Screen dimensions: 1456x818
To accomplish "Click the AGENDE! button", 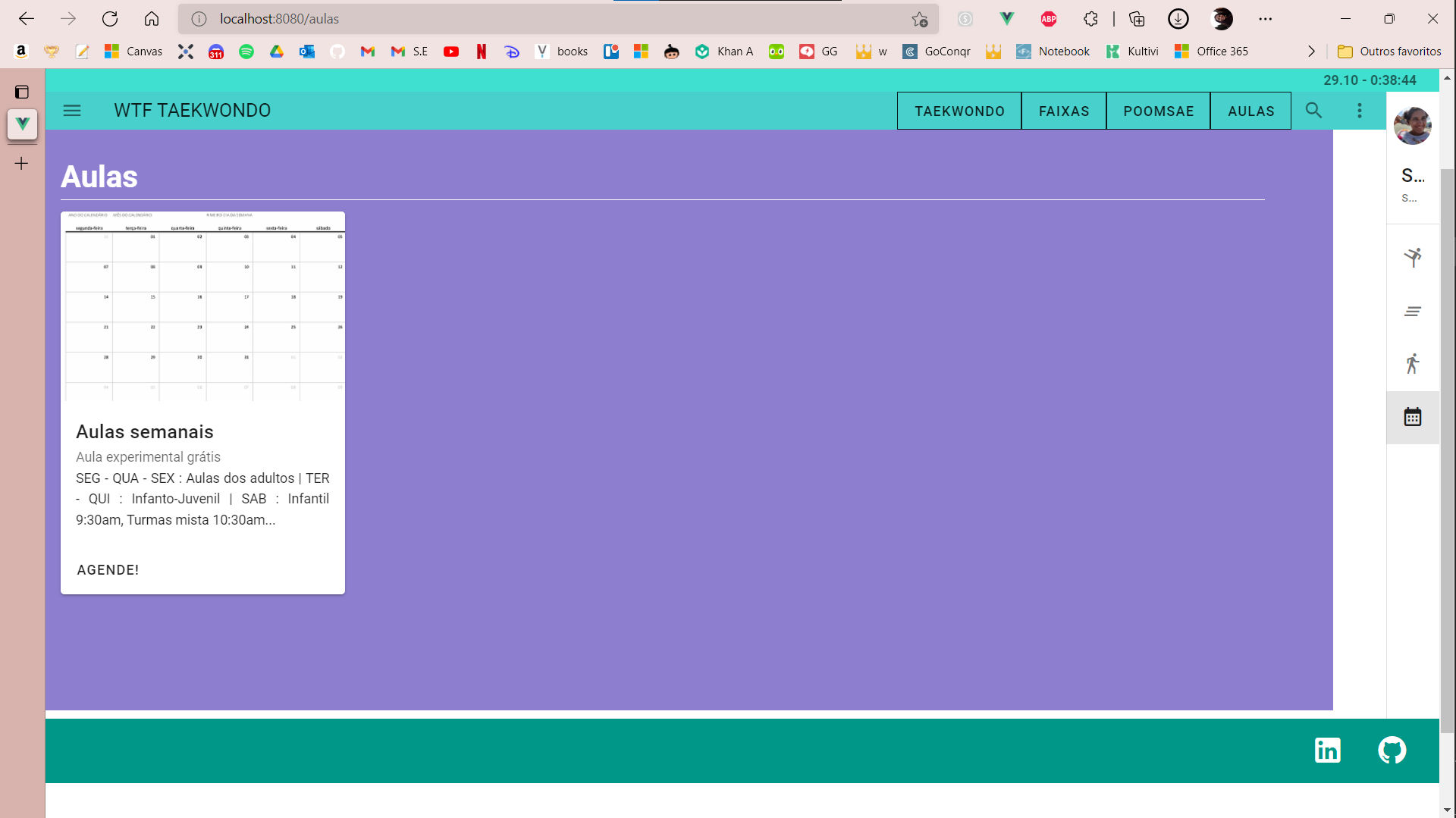I will click(x=108, y=569).
